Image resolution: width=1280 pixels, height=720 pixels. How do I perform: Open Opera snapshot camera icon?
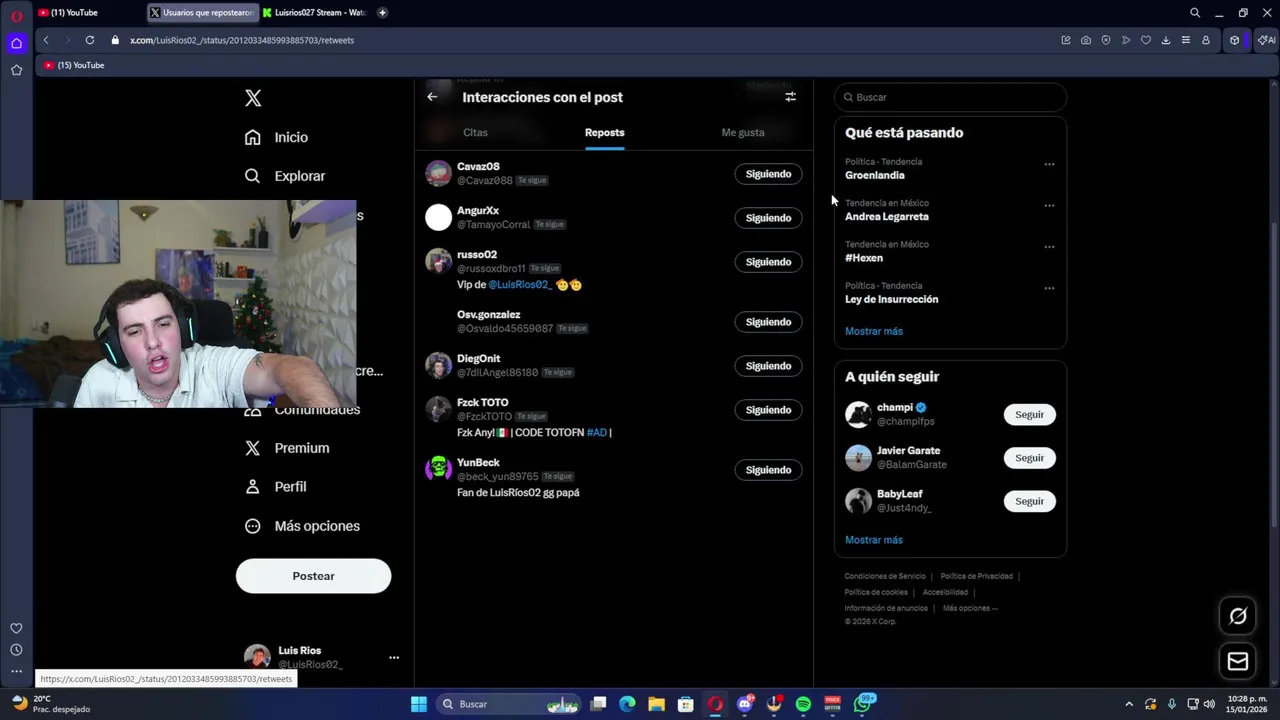(x=1086, y=40)
